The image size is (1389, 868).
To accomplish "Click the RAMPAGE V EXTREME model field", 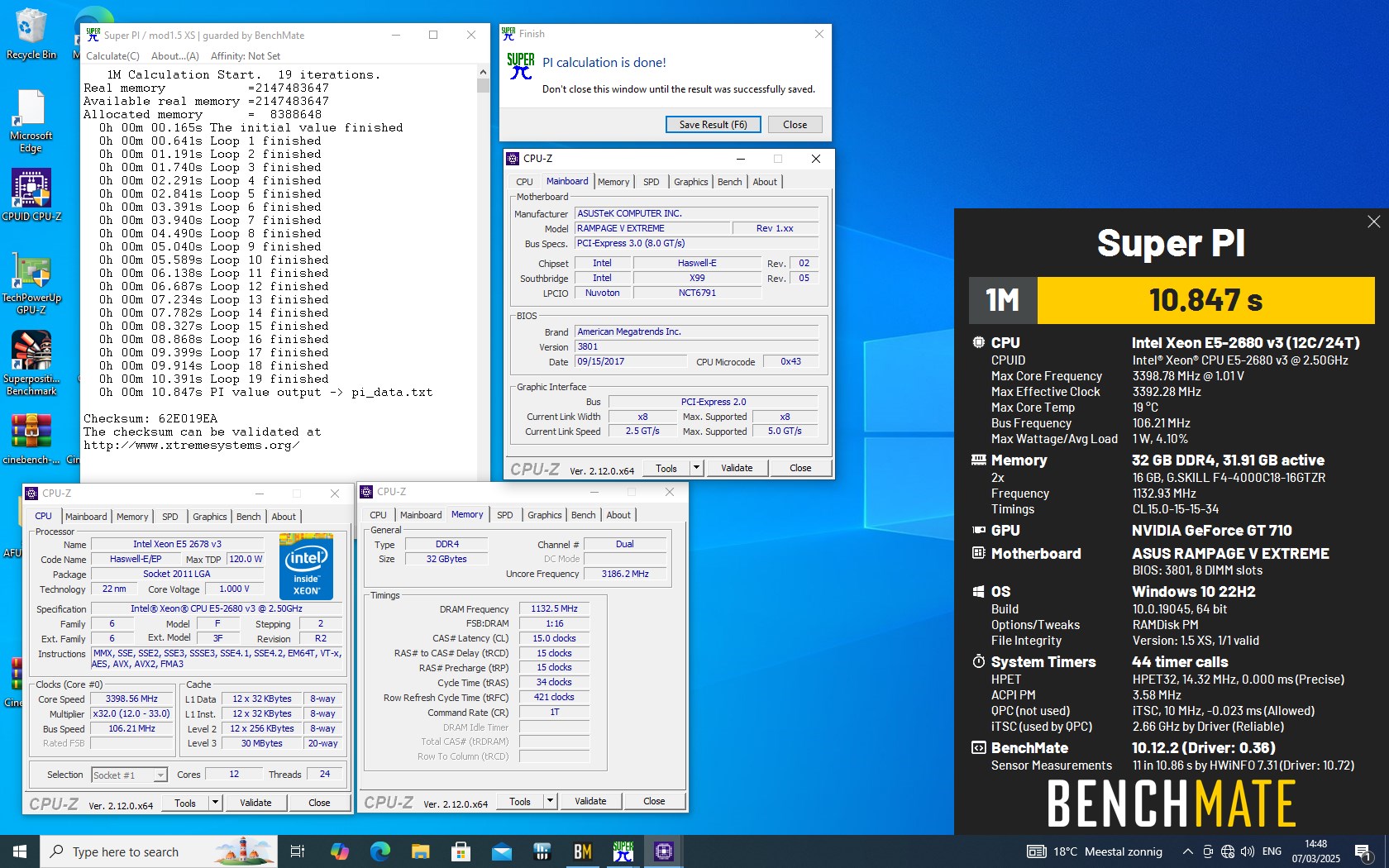I will click(x=653, y=228).
